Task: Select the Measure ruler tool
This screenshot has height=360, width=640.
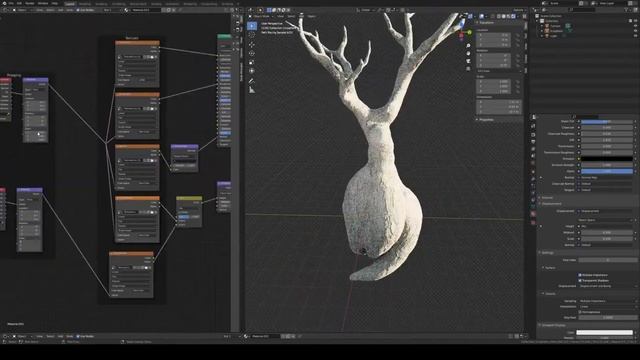Action: tap(252, 90)
